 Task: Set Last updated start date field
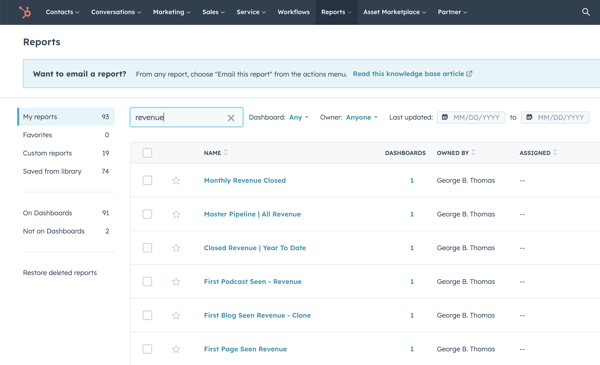click(471, 117)
